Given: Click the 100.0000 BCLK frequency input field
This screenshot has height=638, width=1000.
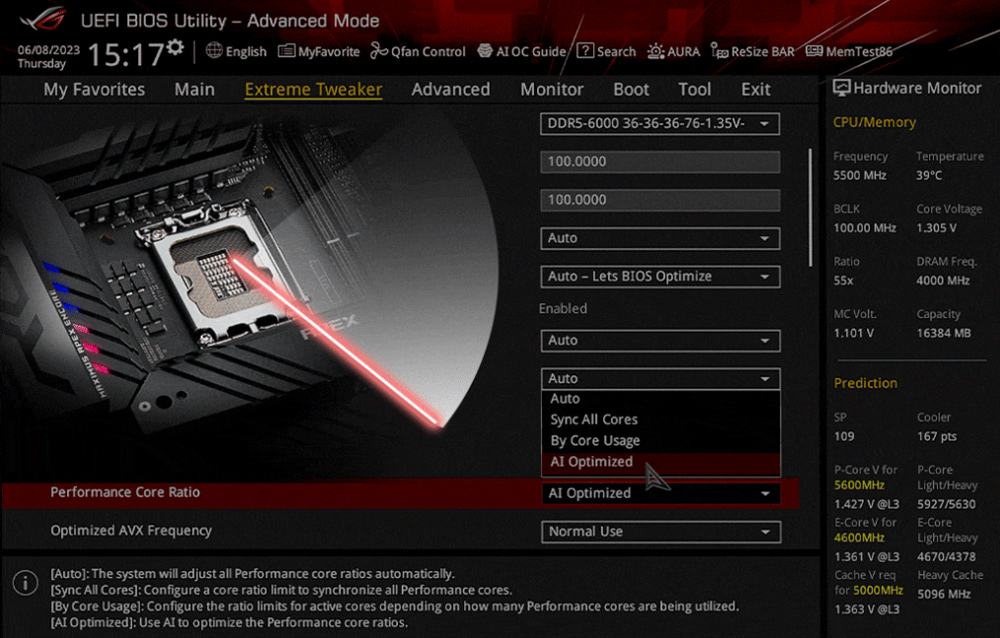Looking at the screenshot, I should [660, 161].
